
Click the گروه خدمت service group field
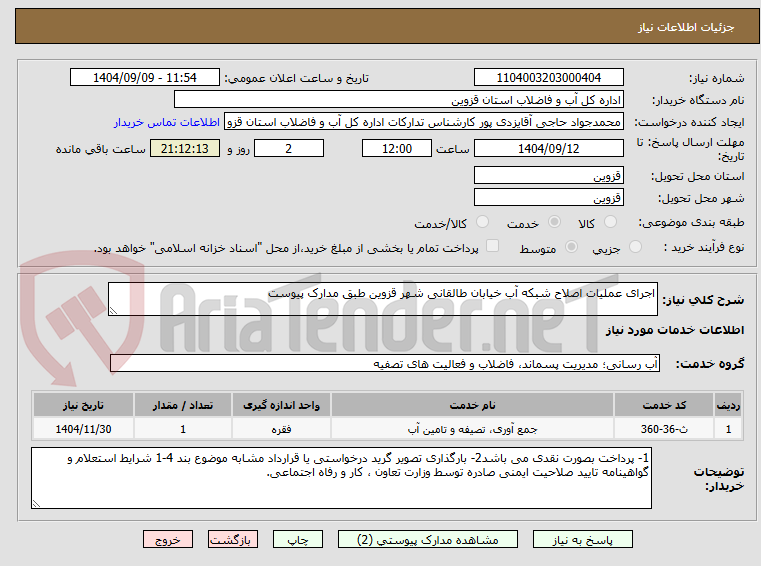[385, 364]
